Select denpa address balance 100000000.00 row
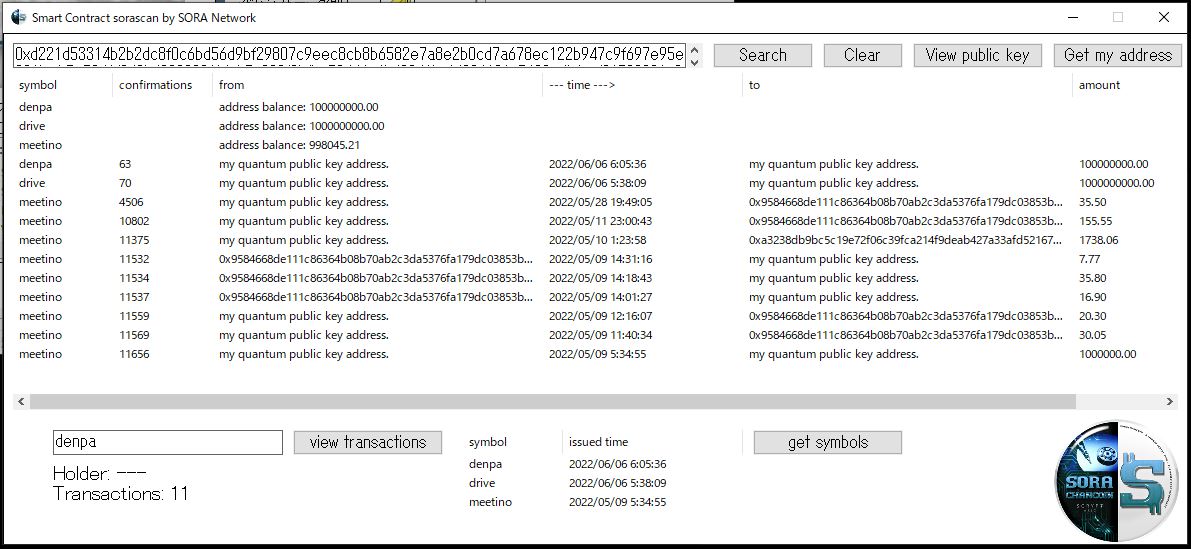The width and height of the screenshot is (1191, 549). (x=596, y=107)
